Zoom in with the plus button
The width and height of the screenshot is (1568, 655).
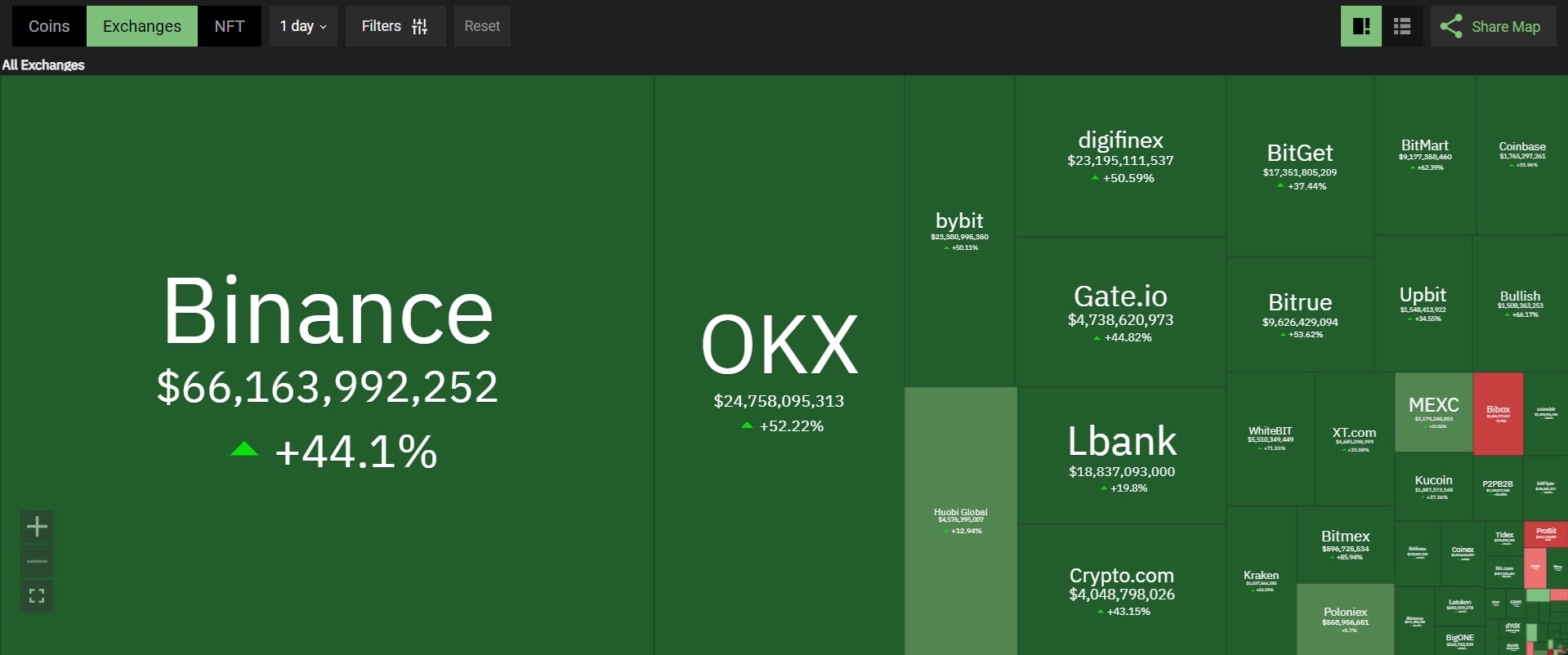(x=37, y=527)
